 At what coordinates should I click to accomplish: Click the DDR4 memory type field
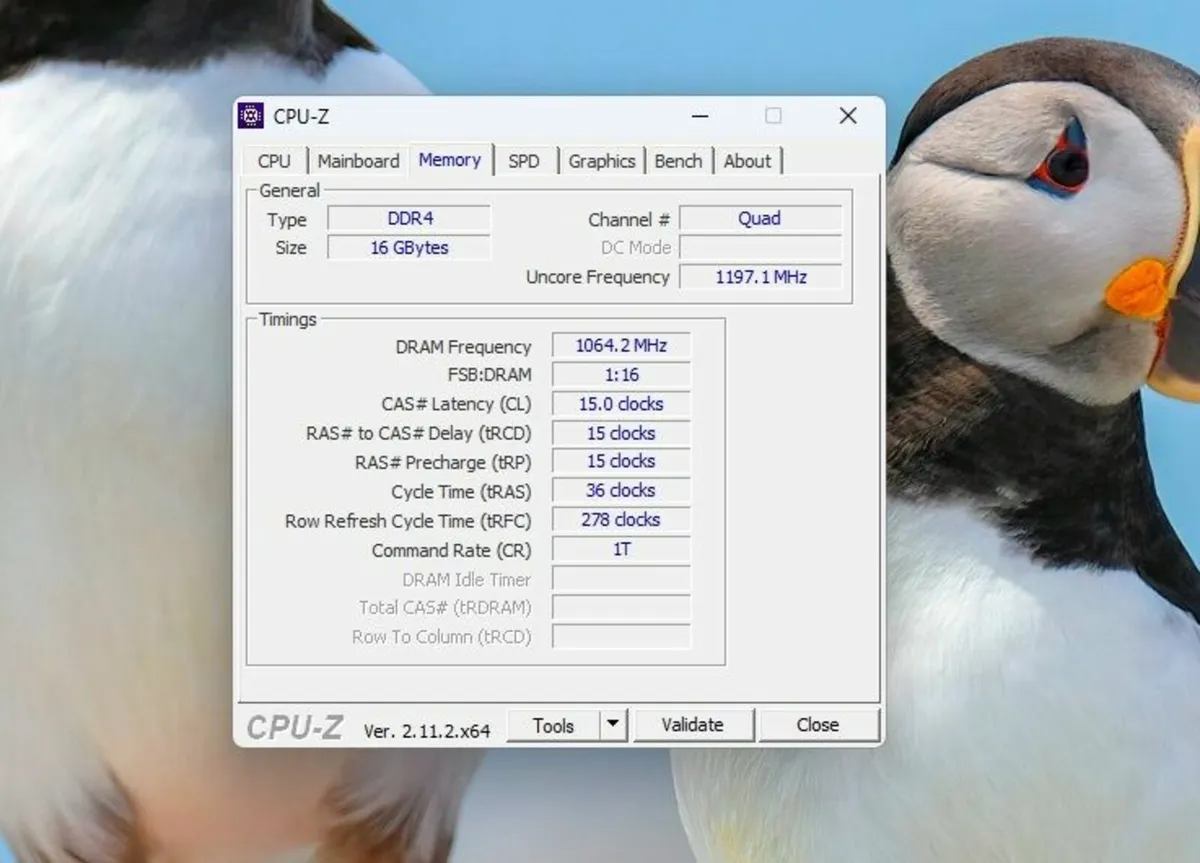[410, 219]
